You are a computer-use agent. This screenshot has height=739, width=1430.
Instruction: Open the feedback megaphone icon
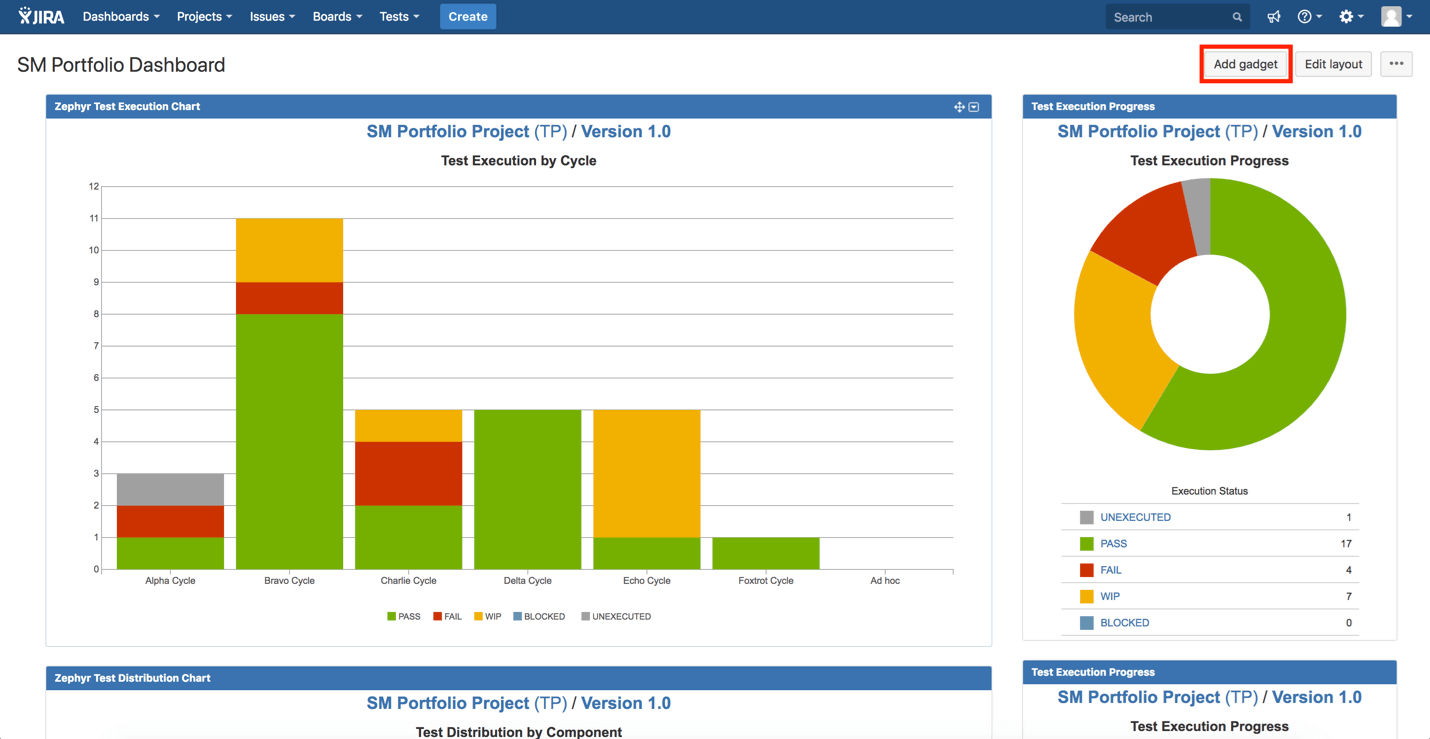coord(1273,17)
